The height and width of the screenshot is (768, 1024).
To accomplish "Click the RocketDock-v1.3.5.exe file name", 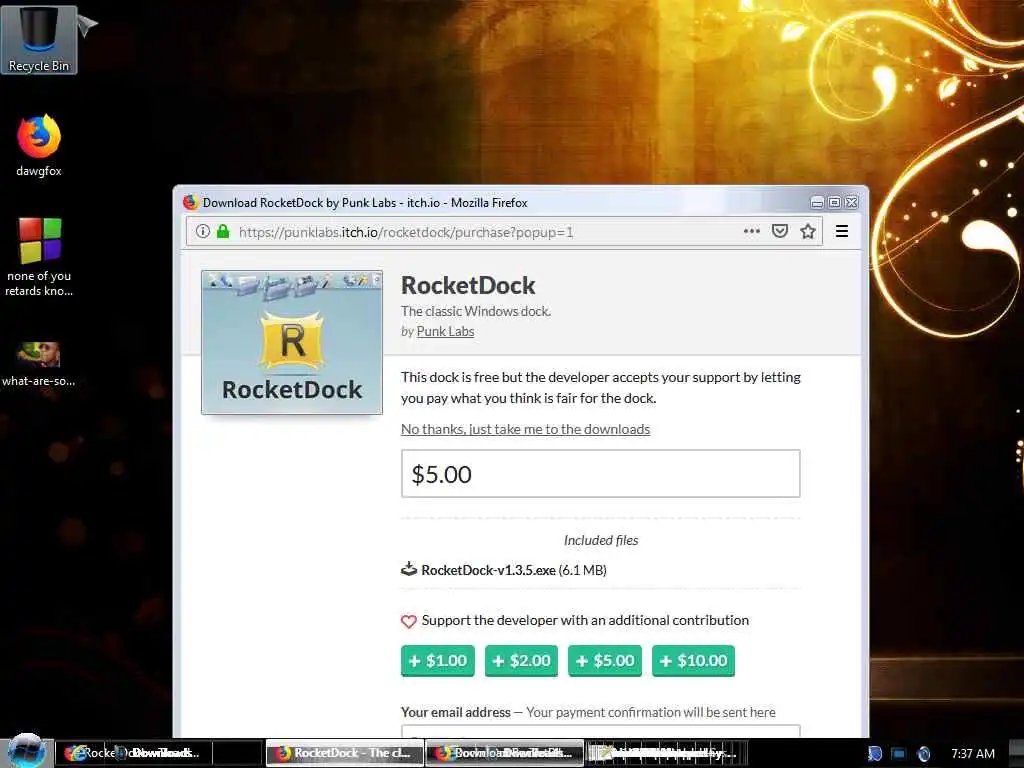I will (x=488, y=570).
